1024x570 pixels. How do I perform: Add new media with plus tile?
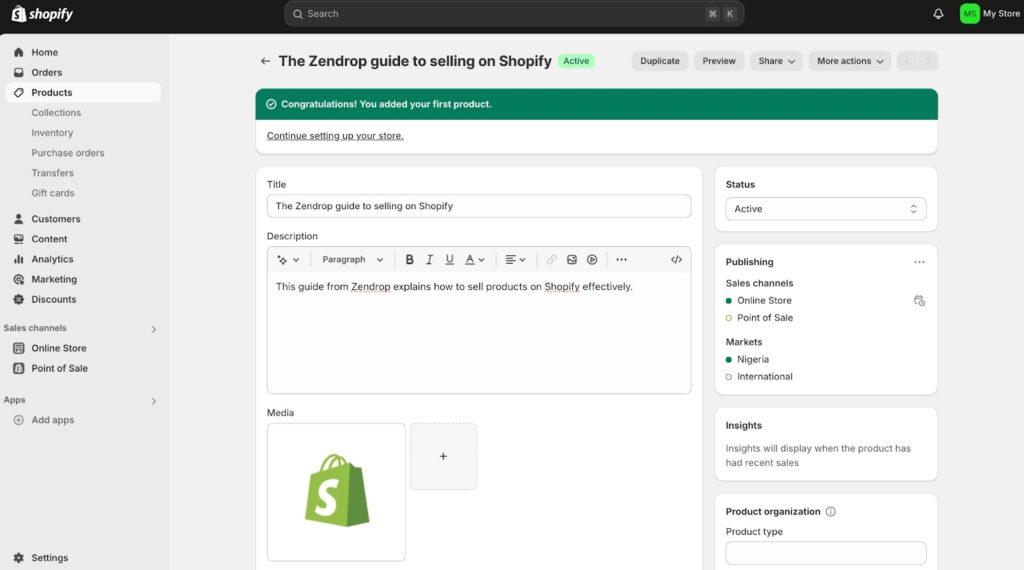[443, 456]
